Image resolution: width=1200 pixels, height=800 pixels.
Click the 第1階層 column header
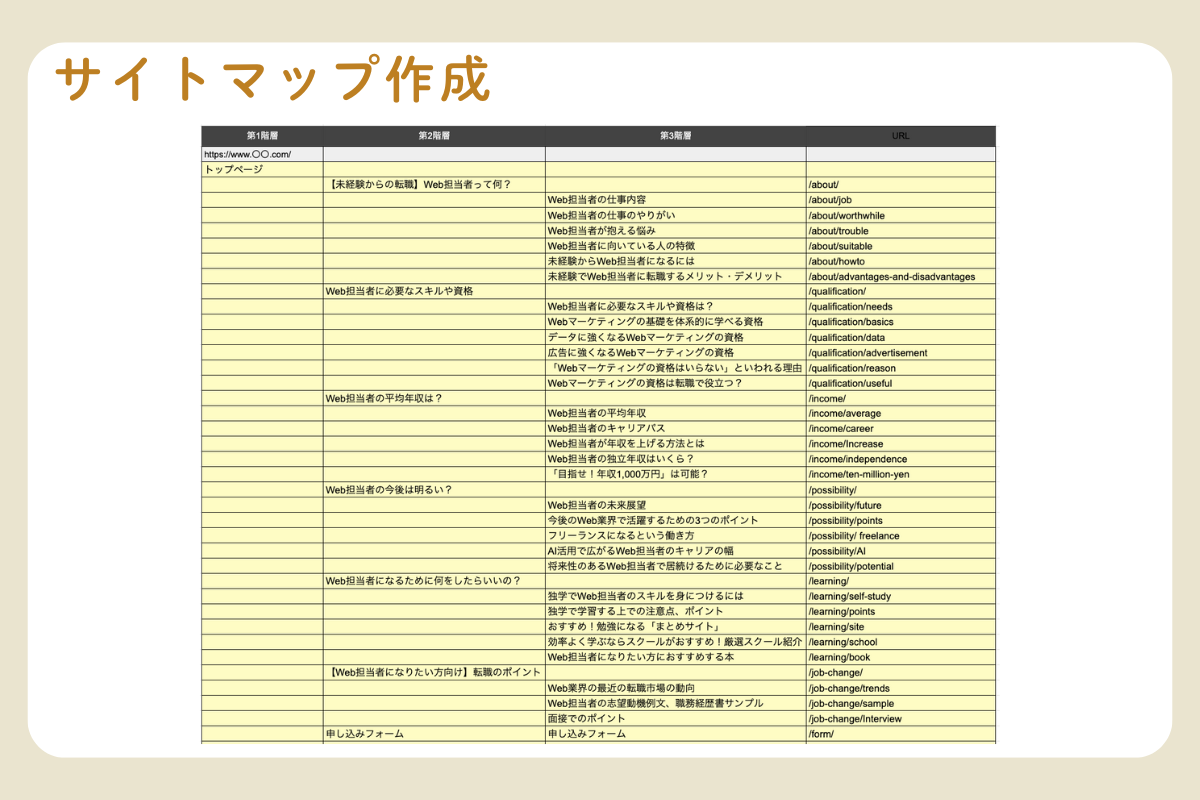261,135
